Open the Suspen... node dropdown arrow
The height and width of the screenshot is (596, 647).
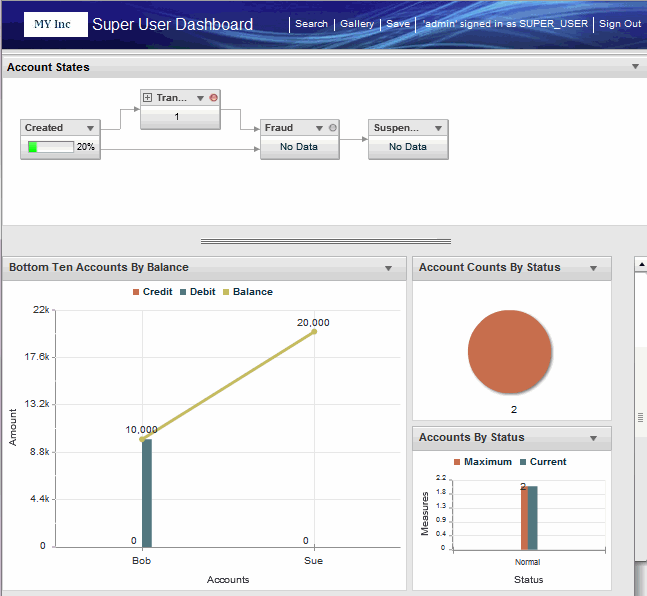[x=438, y=128]
